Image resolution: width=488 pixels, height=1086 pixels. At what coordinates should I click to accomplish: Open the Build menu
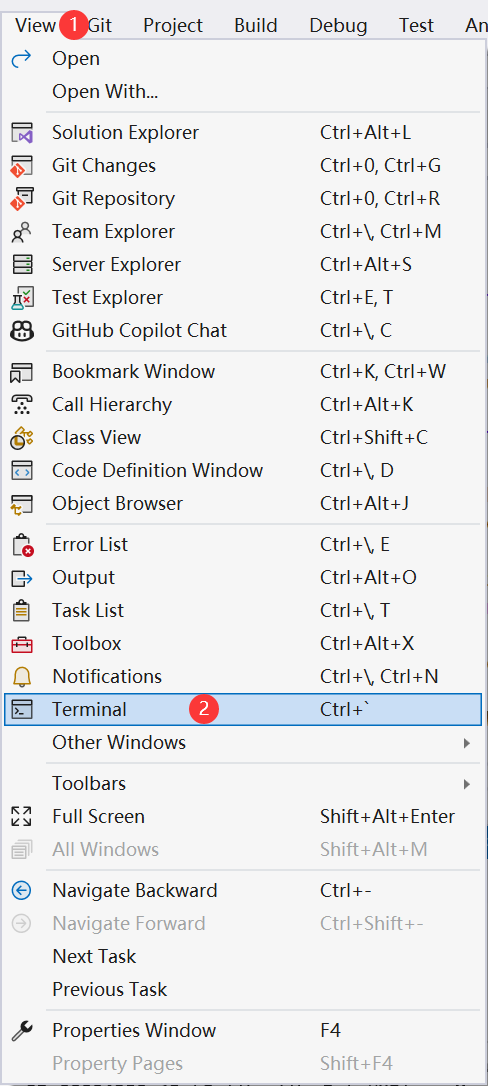point(256,26)
